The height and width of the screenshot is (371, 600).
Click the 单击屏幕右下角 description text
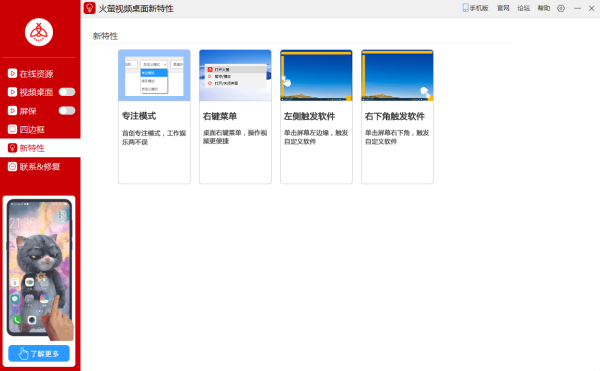[397, 137]
